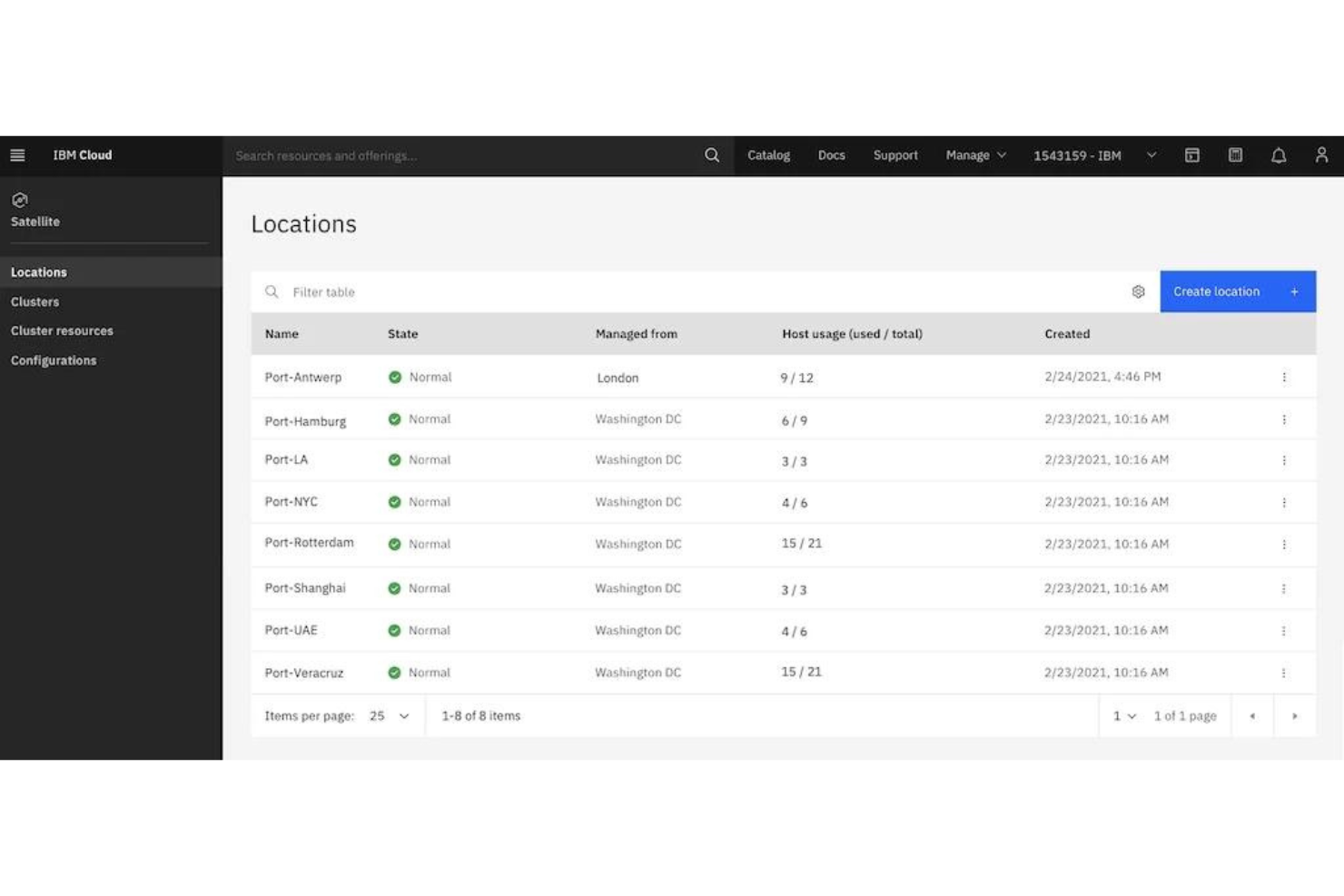The image size is (1344, 896).
Task: Click the search magnifier icon
Action: 712,155
